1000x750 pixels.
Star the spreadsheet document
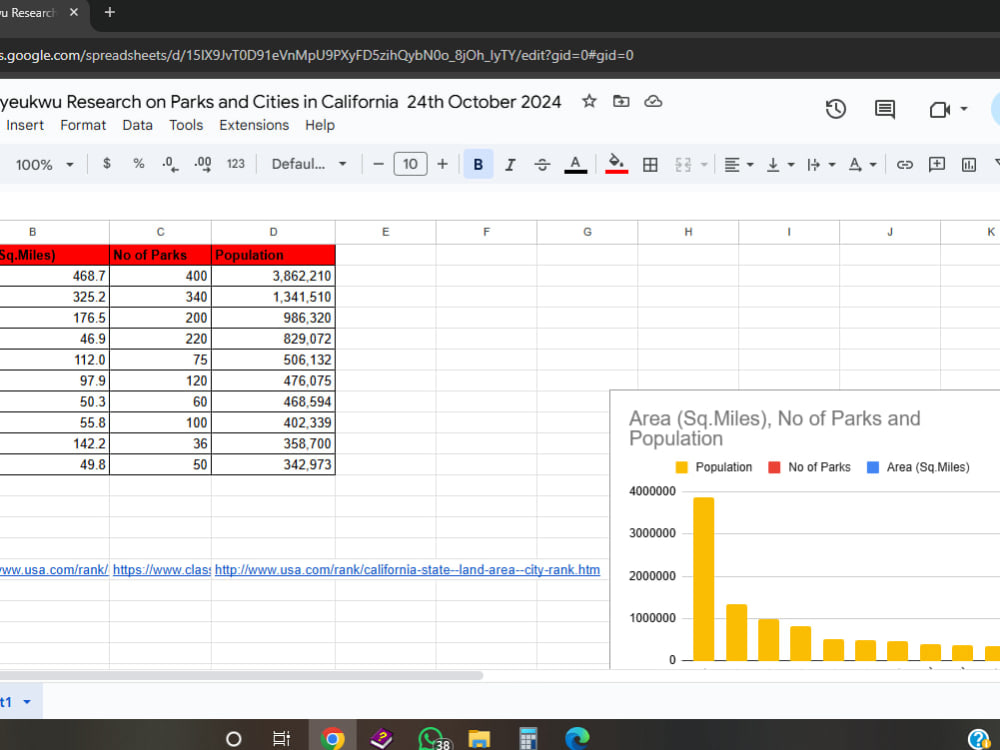coord(589,101)
